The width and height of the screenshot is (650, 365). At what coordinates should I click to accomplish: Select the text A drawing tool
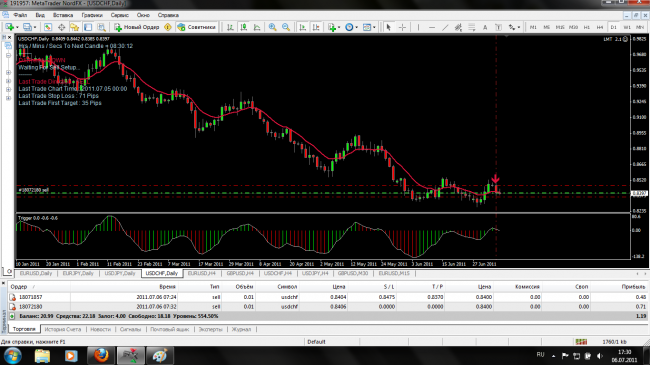click(x=485, y=27)
